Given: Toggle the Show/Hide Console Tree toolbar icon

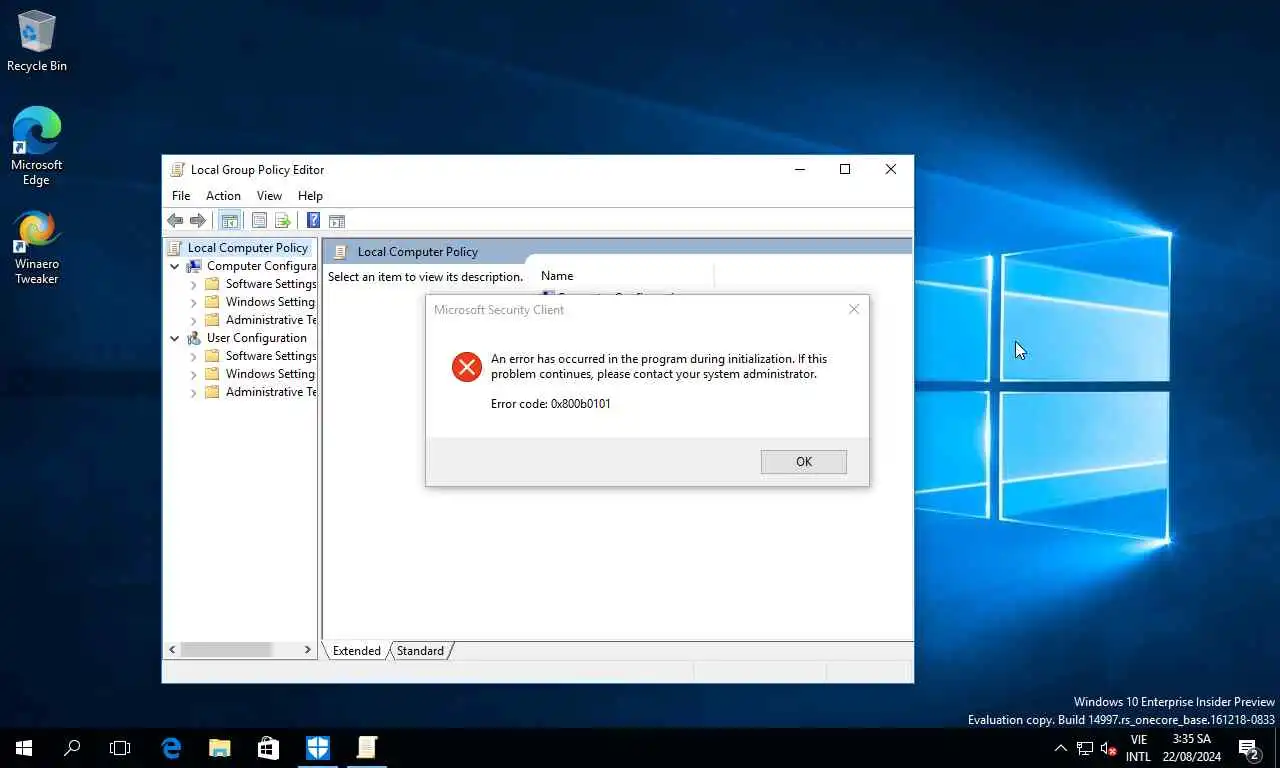Looking at the screenshot, I should coord(230,221).
